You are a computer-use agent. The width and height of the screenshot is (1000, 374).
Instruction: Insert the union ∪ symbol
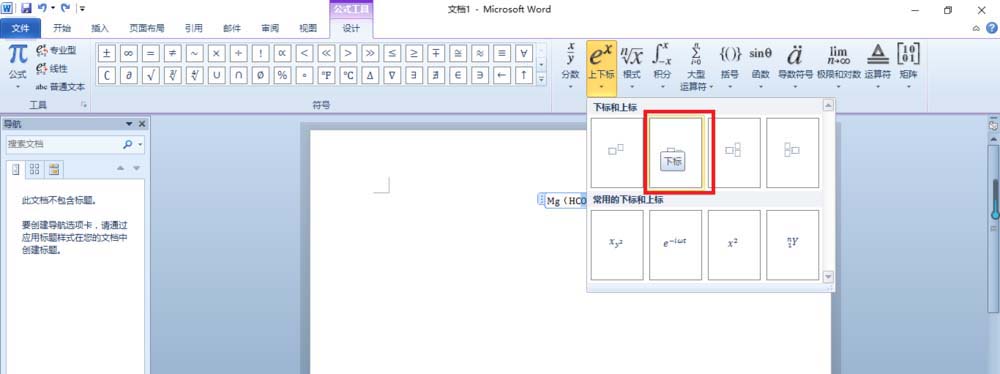[216, 75]
